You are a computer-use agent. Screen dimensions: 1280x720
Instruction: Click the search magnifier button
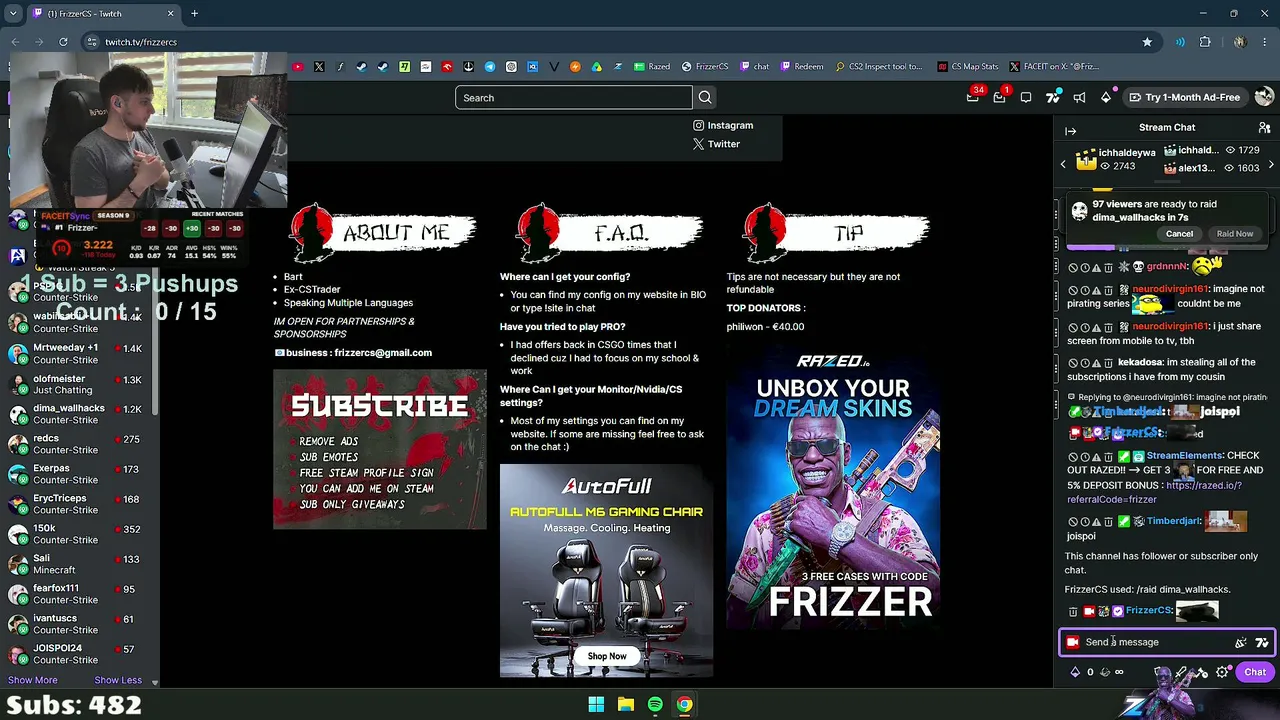tap(705, 97)
